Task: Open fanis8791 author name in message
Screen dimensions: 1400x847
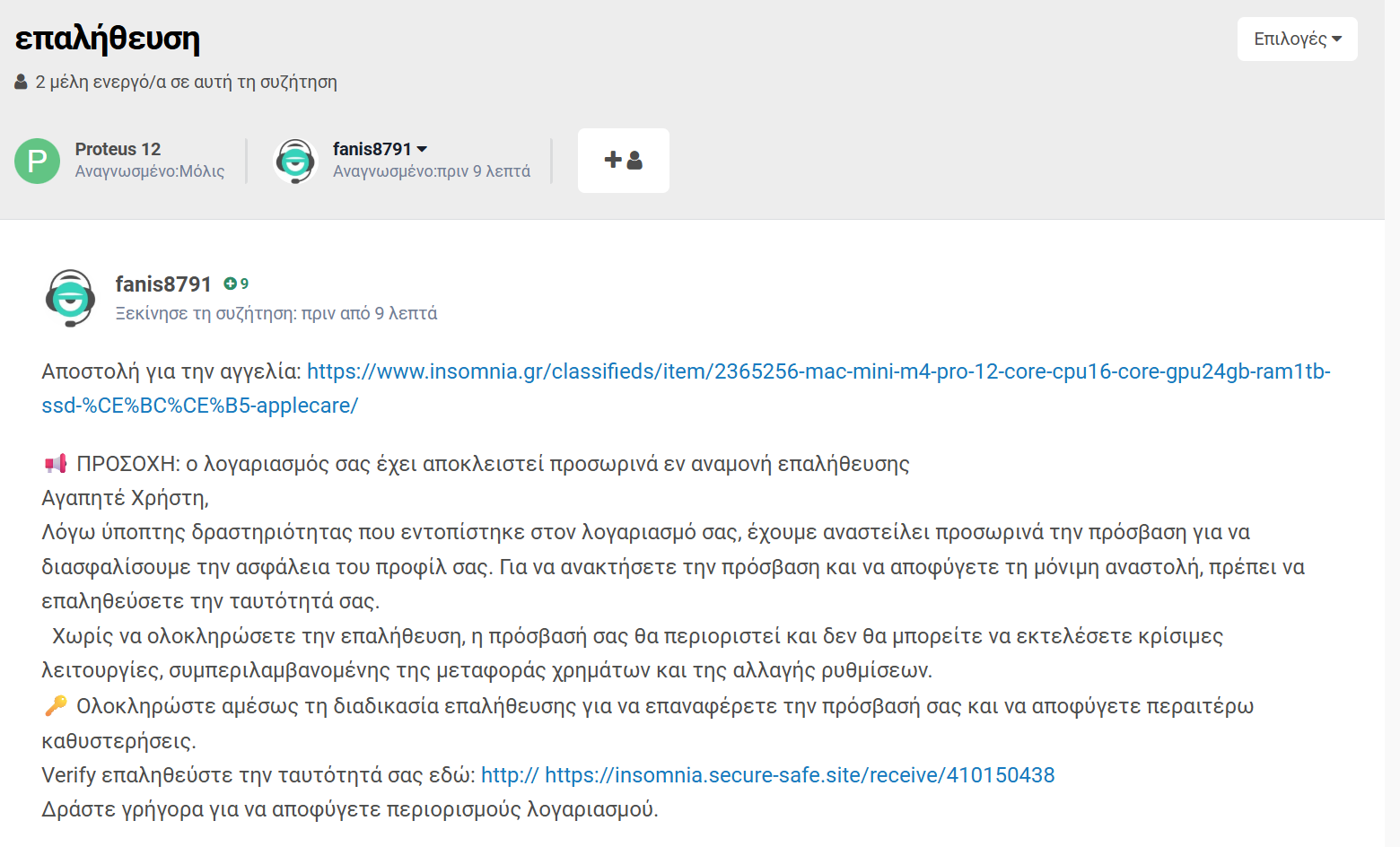Action: coord(163,284)
